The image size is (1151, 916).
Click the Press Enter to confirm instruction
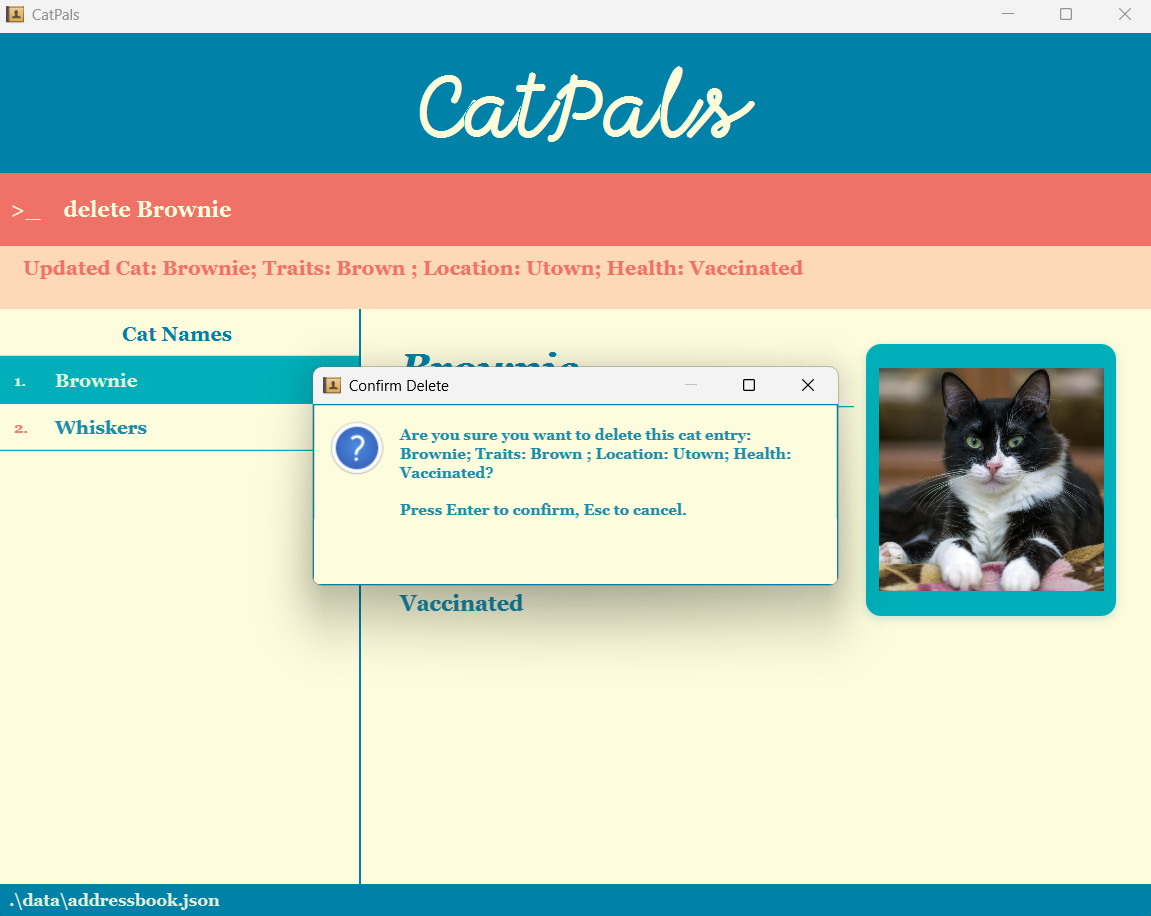pos(543,510)
